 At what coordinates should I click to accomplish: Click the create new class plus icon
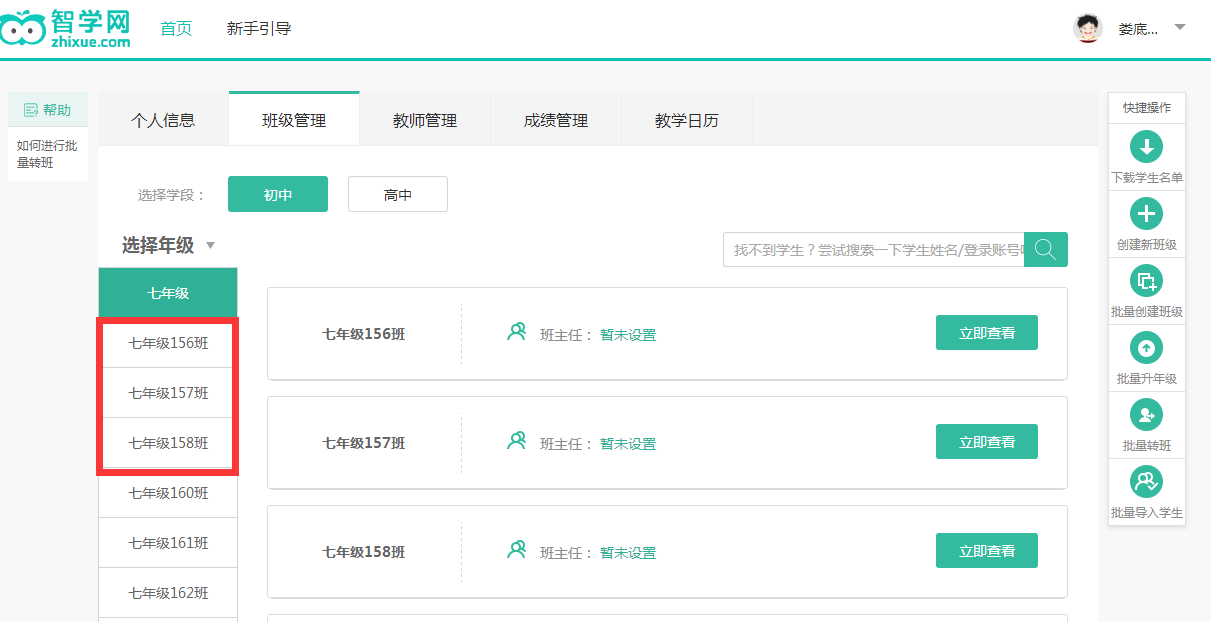click(x=1146, y=214)
